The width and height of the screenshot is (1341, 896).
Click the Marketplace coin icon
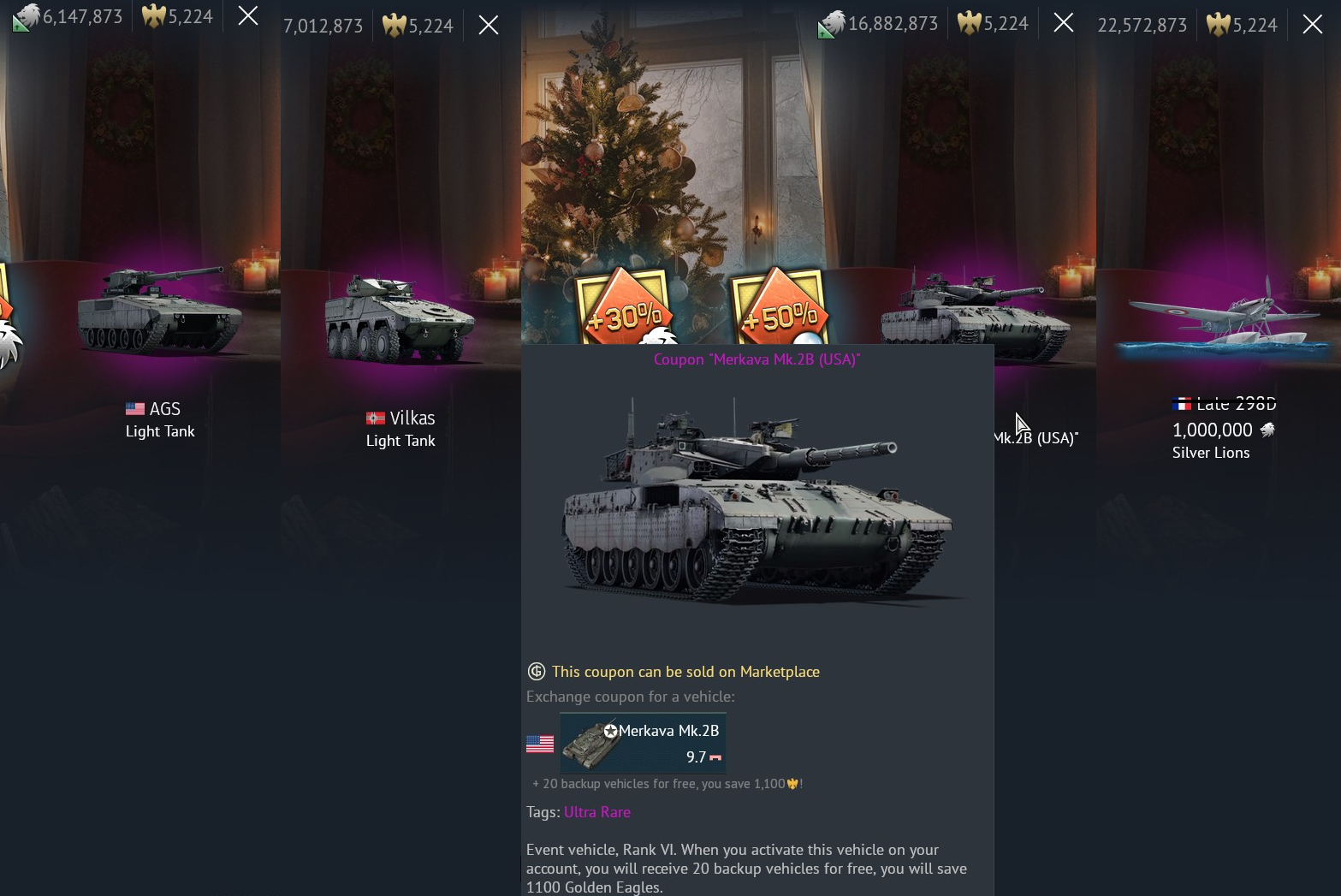tap(537, 672)
